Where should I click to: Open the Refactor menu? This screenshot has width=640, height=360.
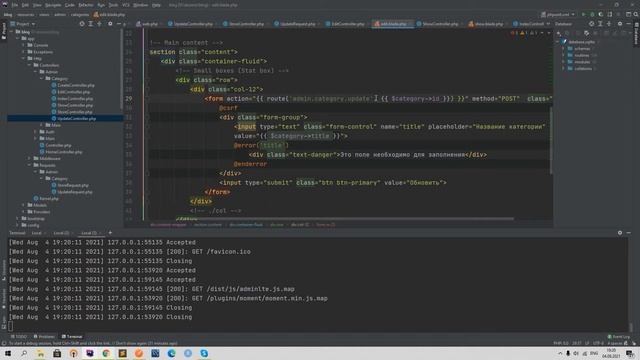click(86, 5)
